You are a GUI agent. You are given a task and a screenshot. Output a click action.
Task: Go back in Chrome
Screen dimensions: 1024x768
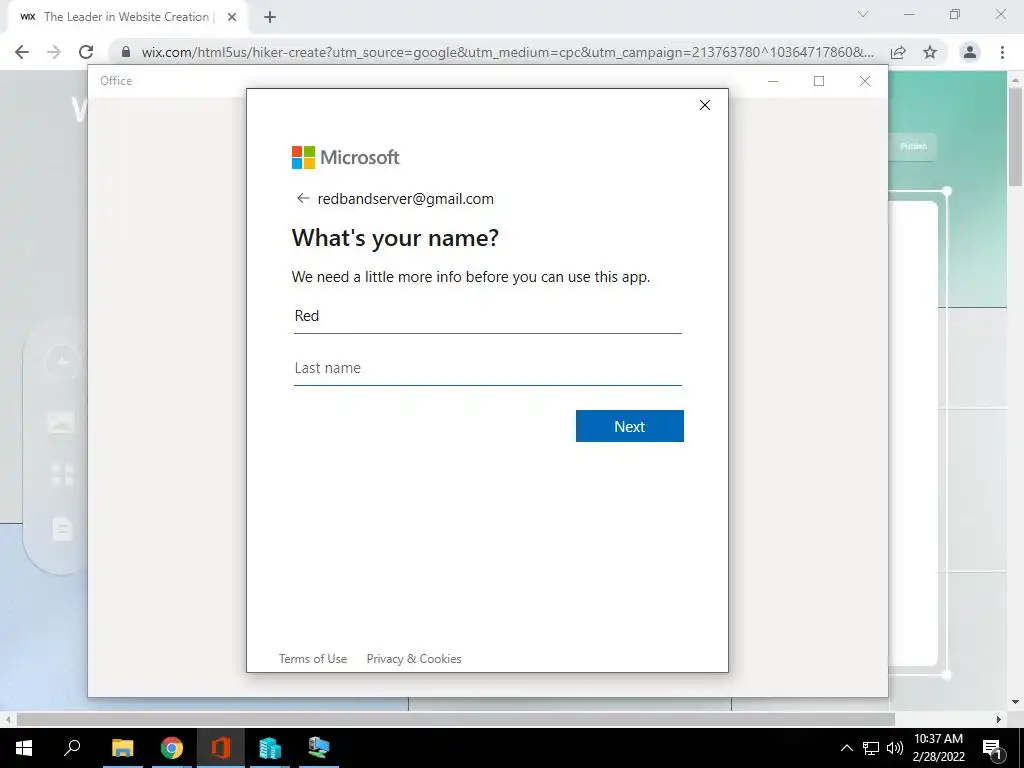click(22, 52)
